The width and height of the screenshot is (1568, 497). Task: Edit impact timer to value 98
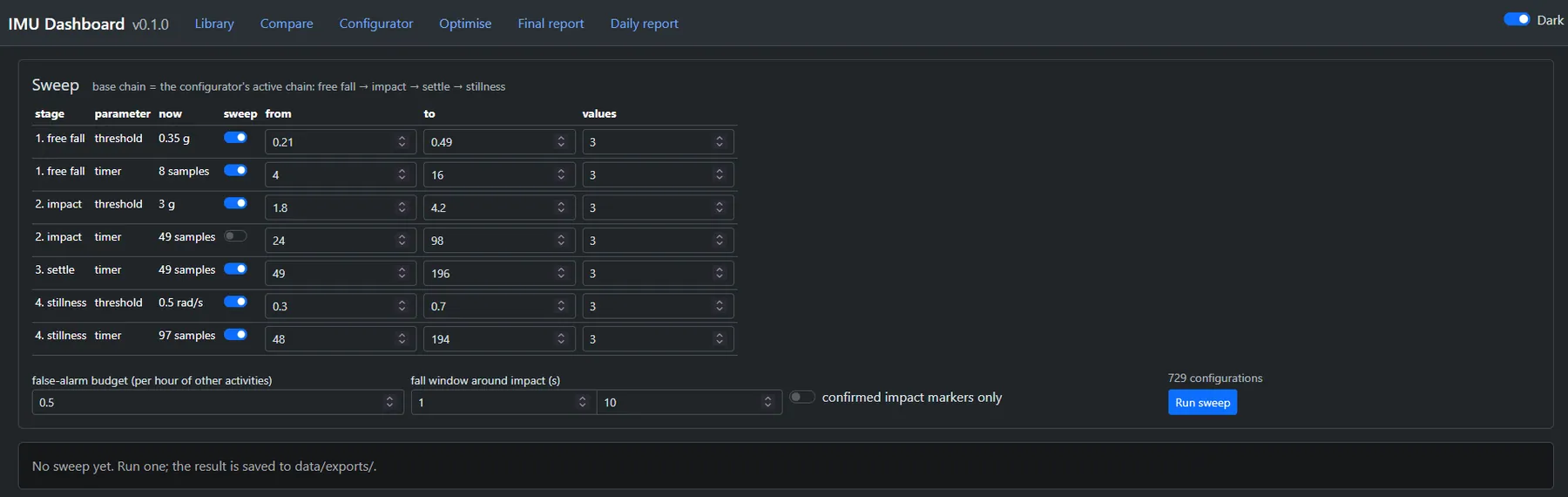point(499,240)
